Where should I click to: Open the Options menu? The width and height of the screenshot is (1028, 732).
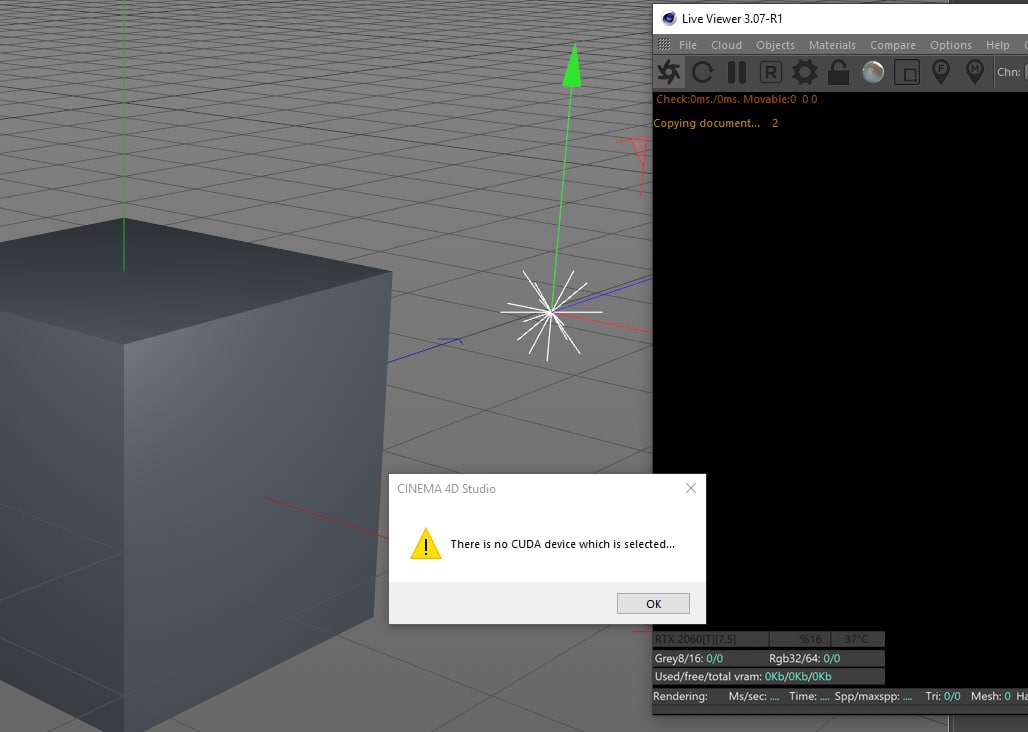point(951,45)
